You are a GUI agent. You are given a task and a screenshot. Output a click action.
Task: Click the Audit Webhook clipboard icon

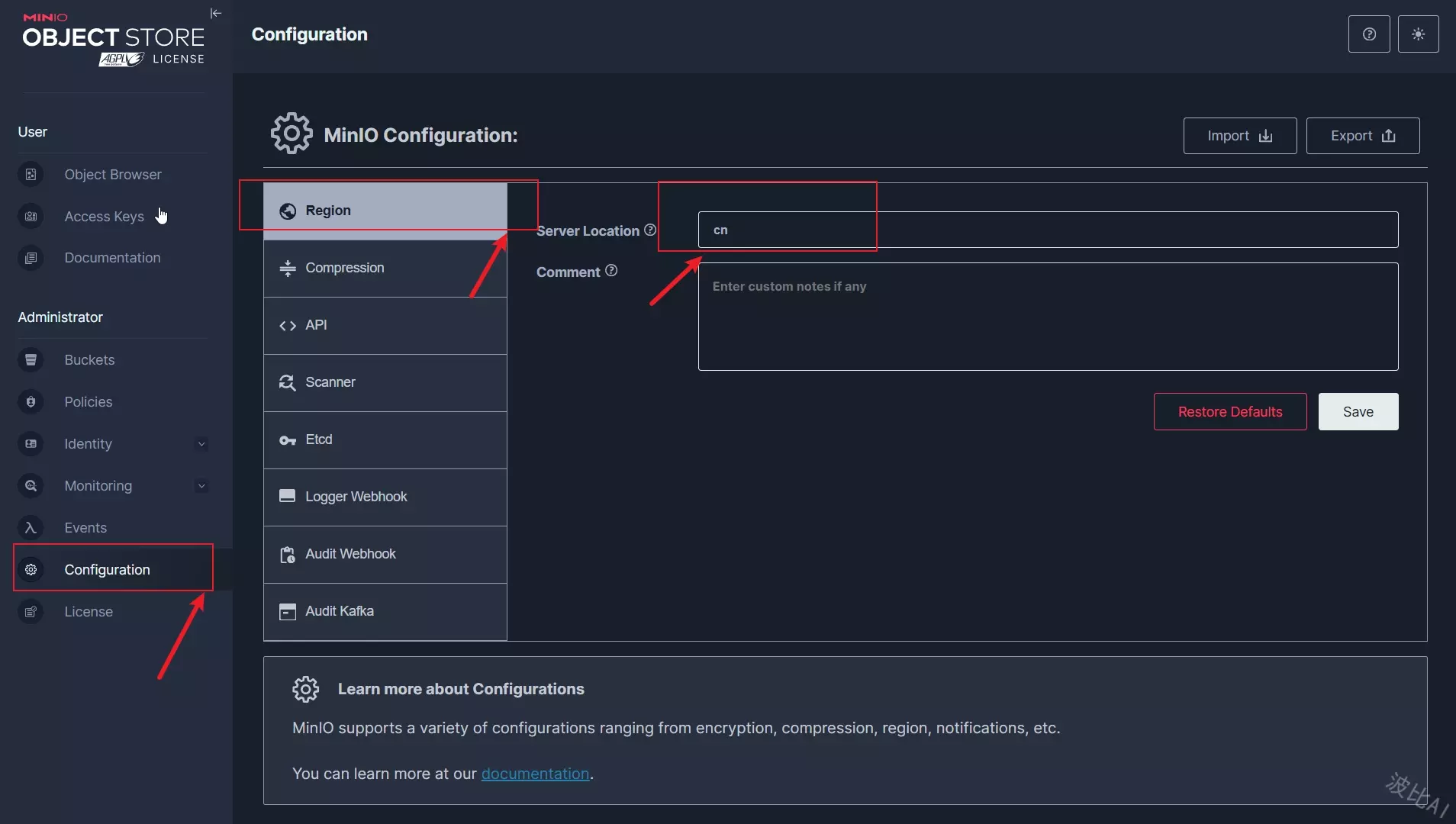[288, 555]
